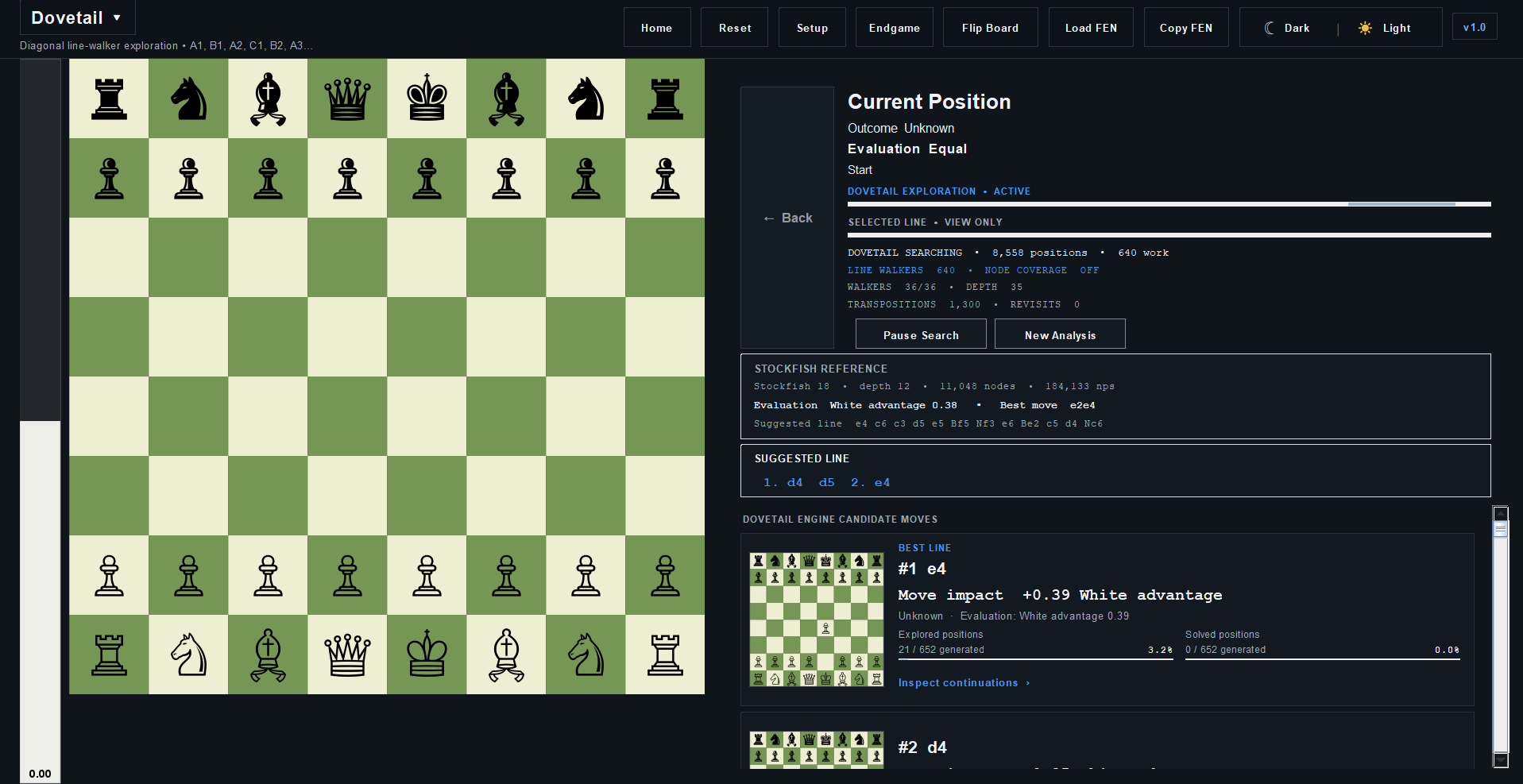Click the Dovetail exploration progress bar
The image size is (1523, 784).
(x=1169, y=204)
